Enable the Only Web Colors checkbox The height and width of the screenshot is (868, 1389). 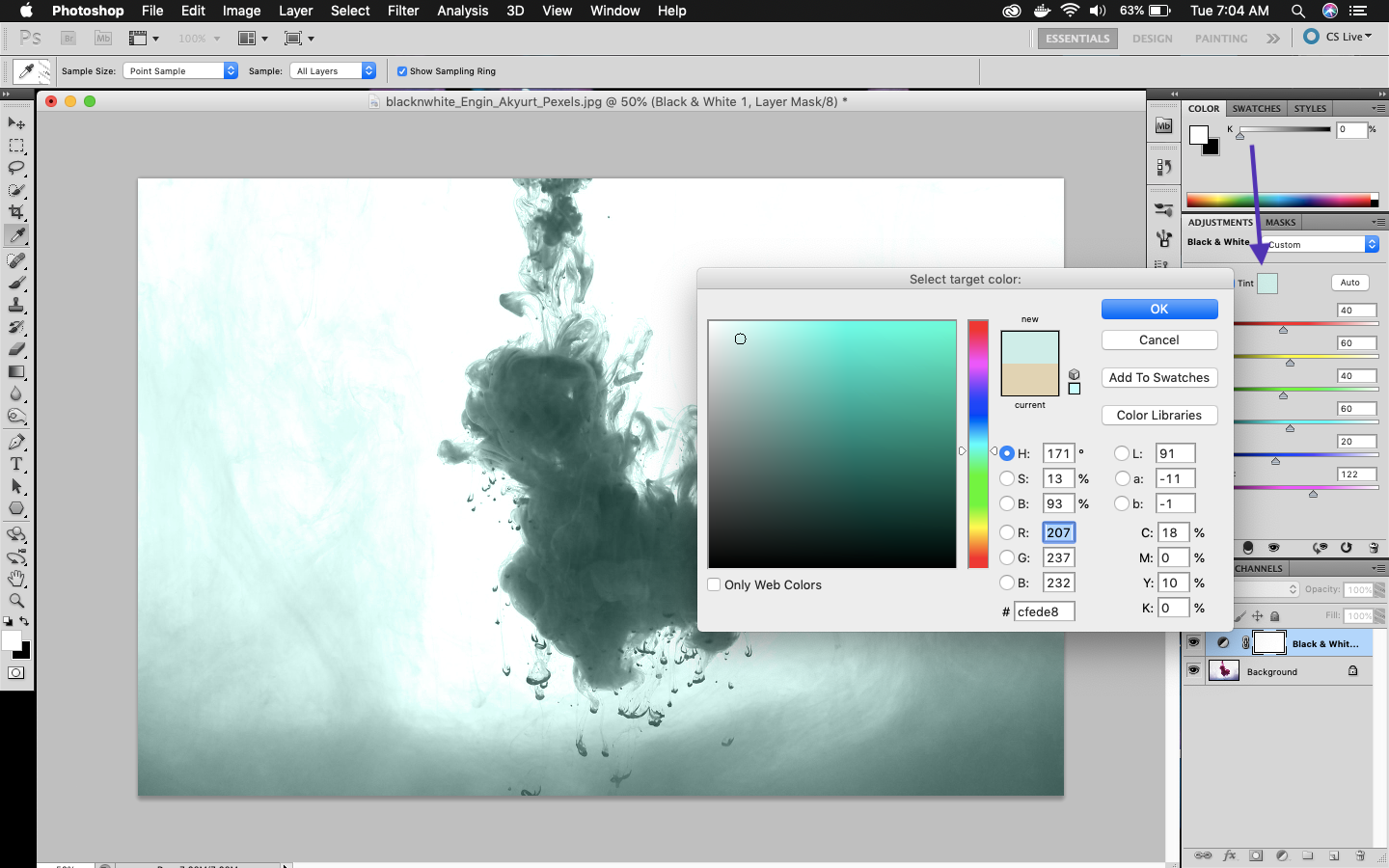(x=714, y=584)
